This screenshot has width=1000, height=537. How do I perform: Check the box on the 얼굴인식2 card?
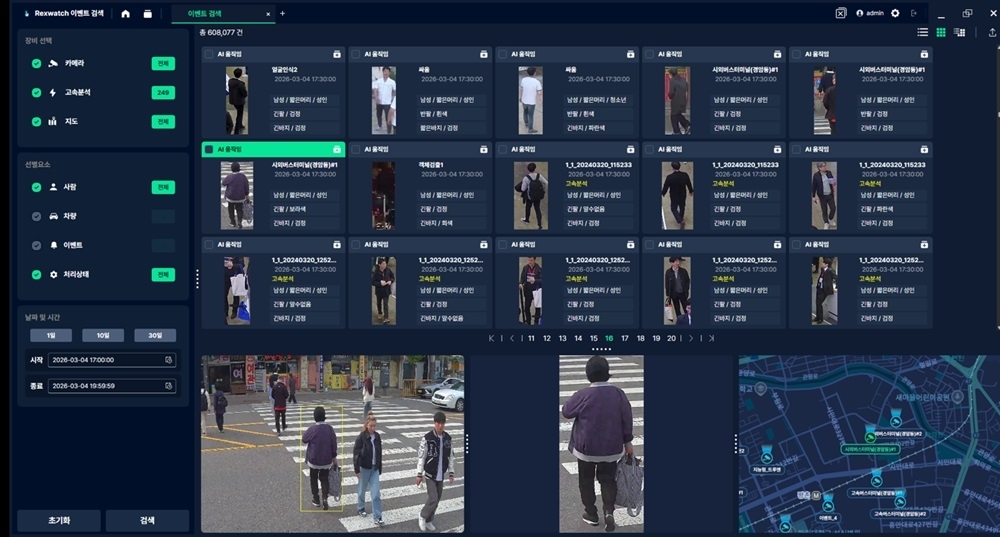pyautogui.click(x=208, y=54)
